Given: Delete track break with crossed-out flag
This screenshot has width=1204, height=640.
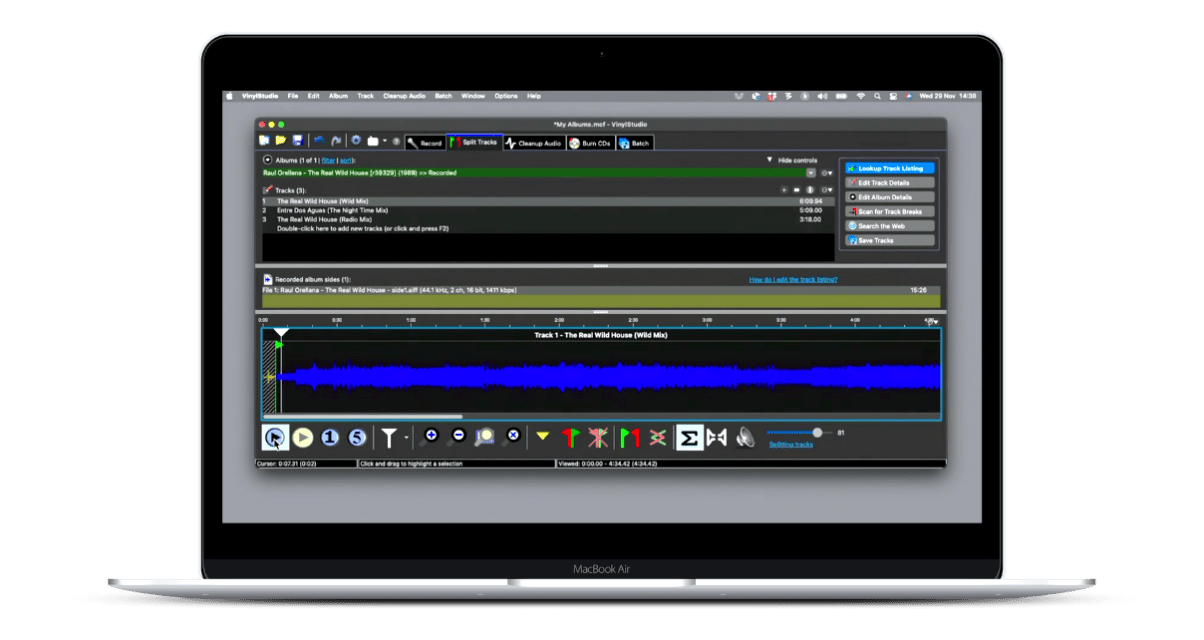Looking at the screenshot, I should pyautogui.click(x=598, y=437).
